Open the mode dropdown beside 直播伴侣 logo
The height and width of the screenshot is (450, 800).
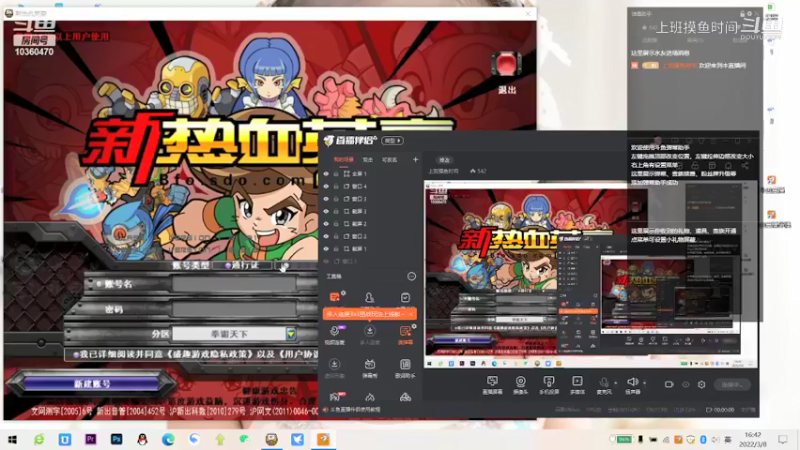point(393,140)
